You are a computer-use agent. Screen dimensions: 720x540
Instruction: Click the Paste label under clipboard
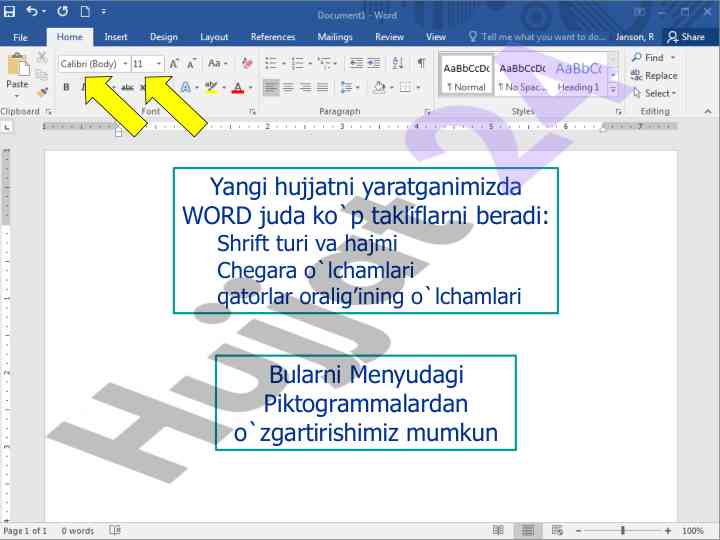[17, 84]
